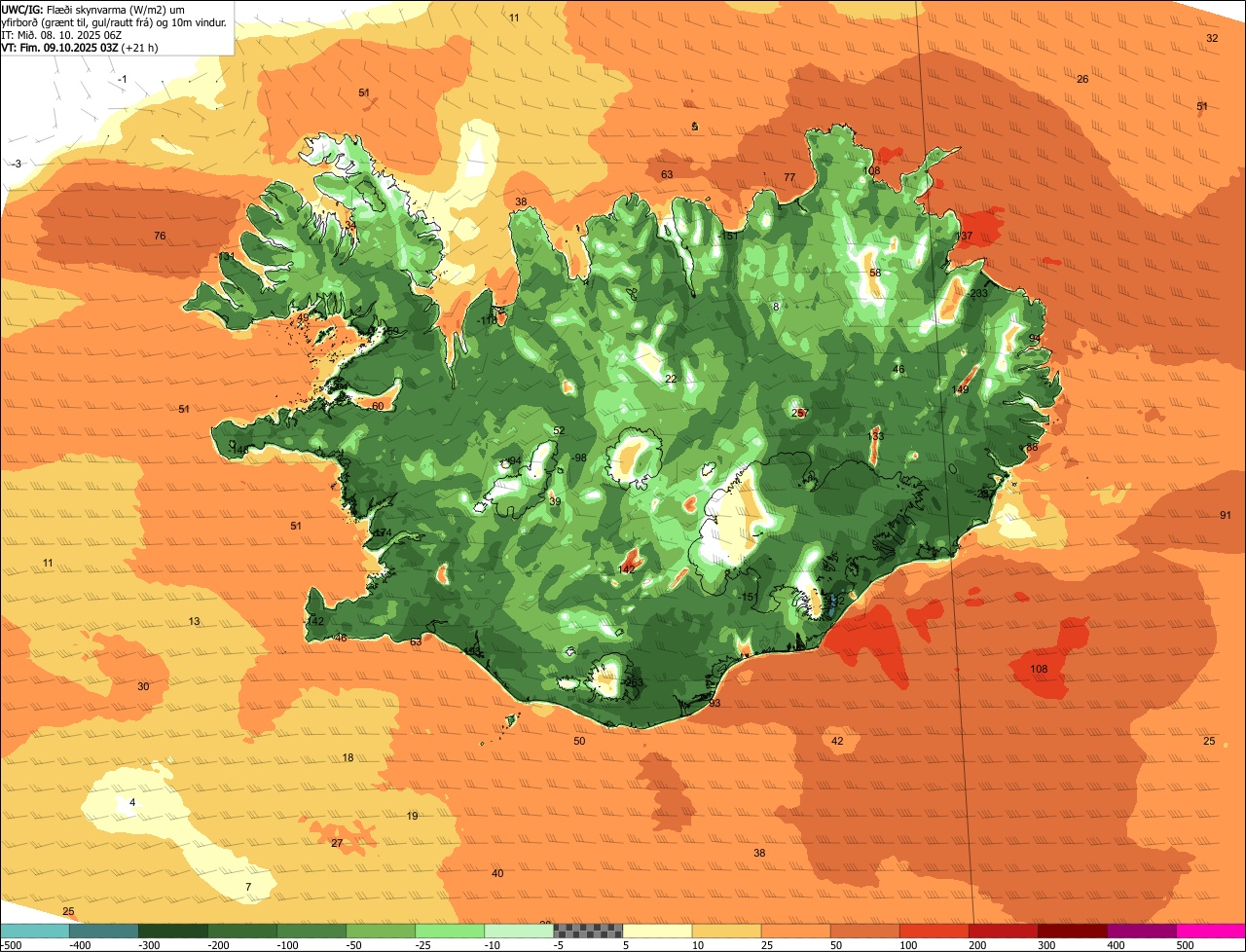Click the legend swatch between -400 and -300
Viewport: 1246px width, 952px height.
pos(103,931)
